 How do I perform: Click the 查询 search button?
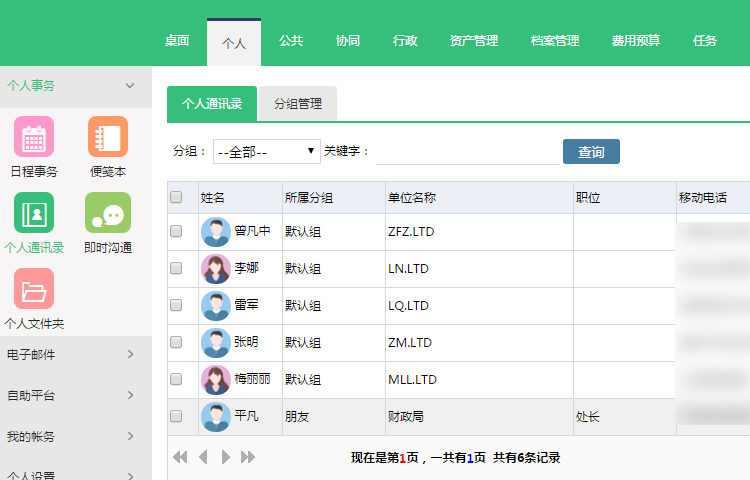[591, 152]
